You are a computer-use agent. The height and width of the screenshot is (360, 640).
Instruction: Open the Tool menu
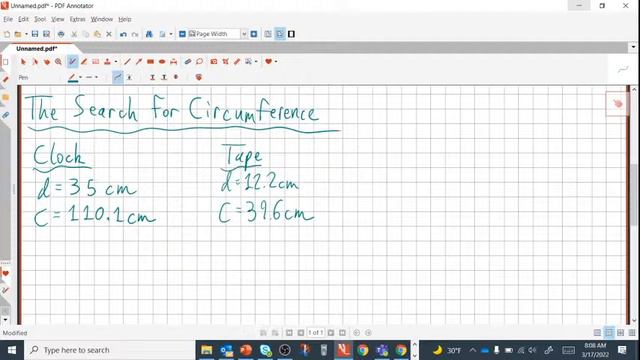click(x=40, y=19)
